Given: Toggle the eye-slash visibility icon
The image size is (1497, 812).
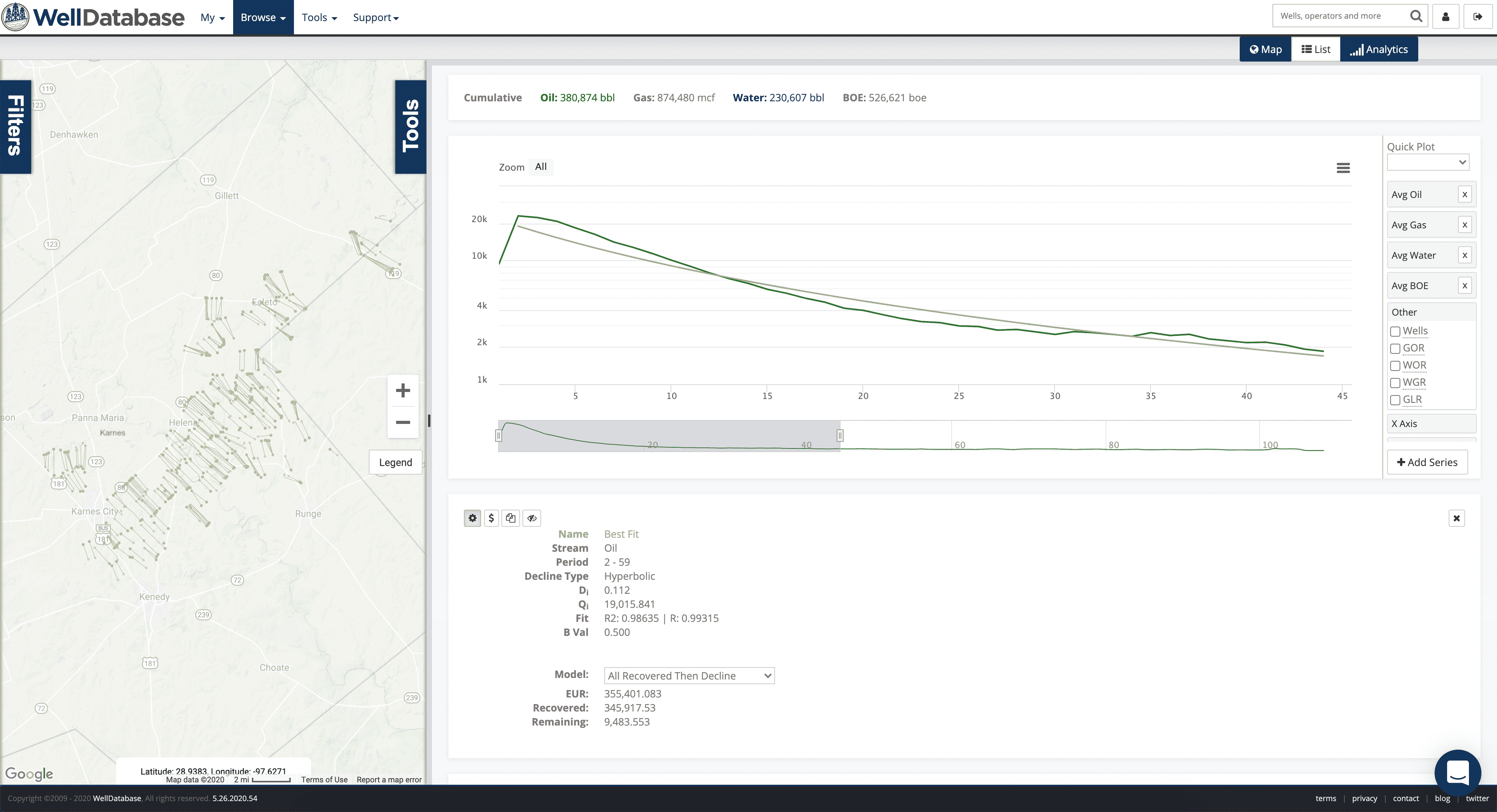Looking at the screenshot, I should pos(531,518).
